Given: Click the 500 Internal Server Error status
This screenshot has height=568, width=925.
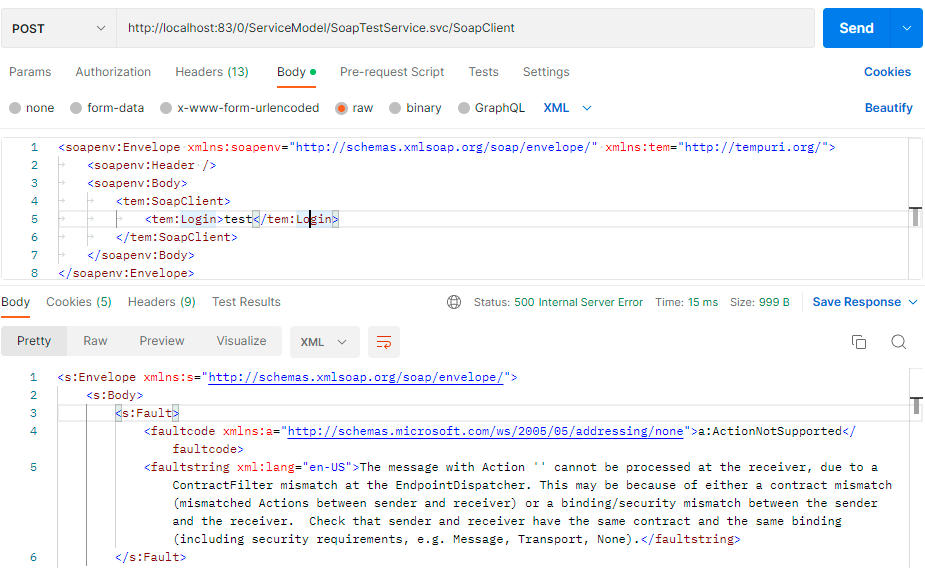Looking at the screenshot, I should click(x=578, y=302).
